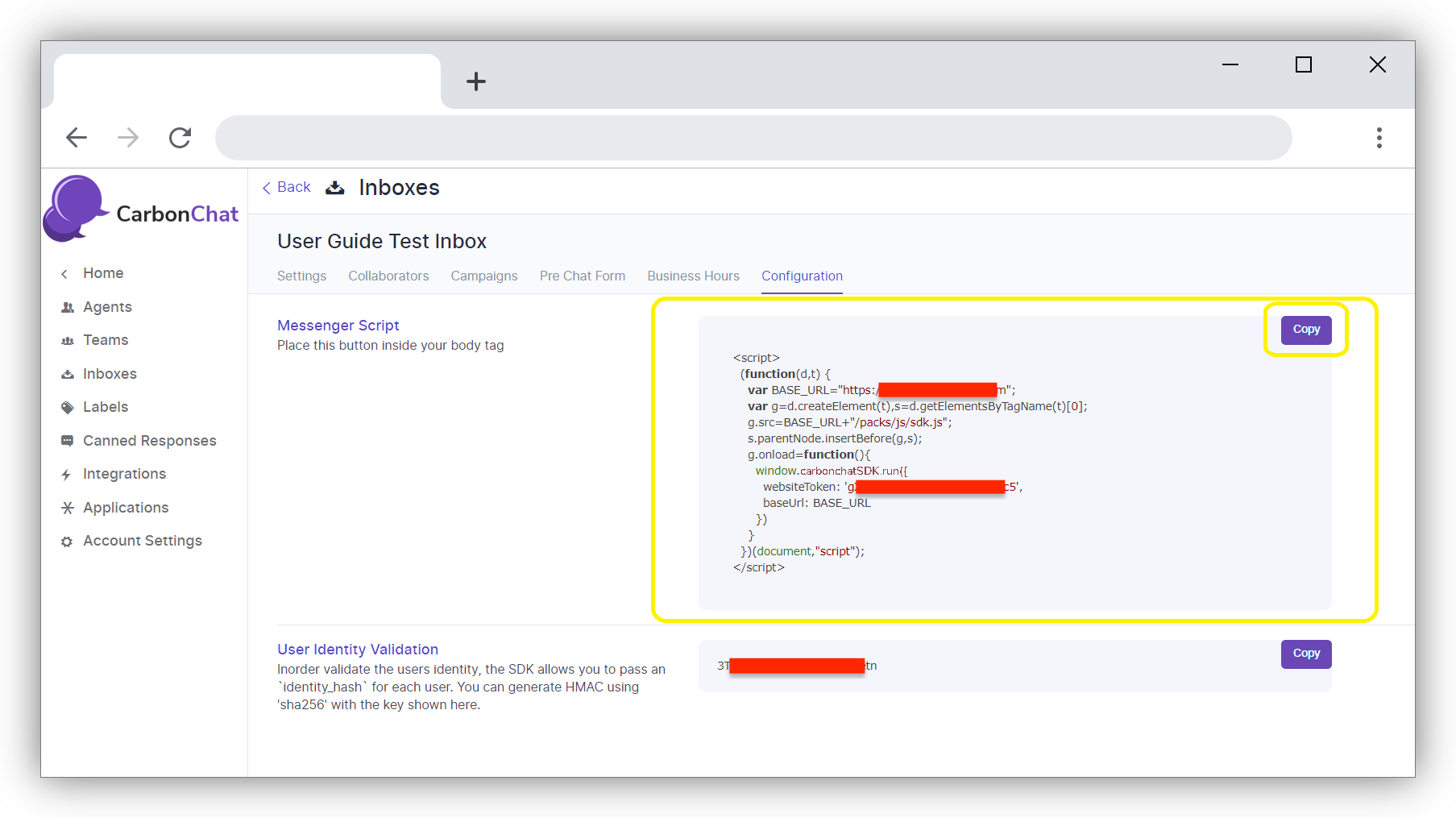Click the Canned Responses chat icon
The width and height of the screenshot is (1456, 818).
click(x=68, y=441)
